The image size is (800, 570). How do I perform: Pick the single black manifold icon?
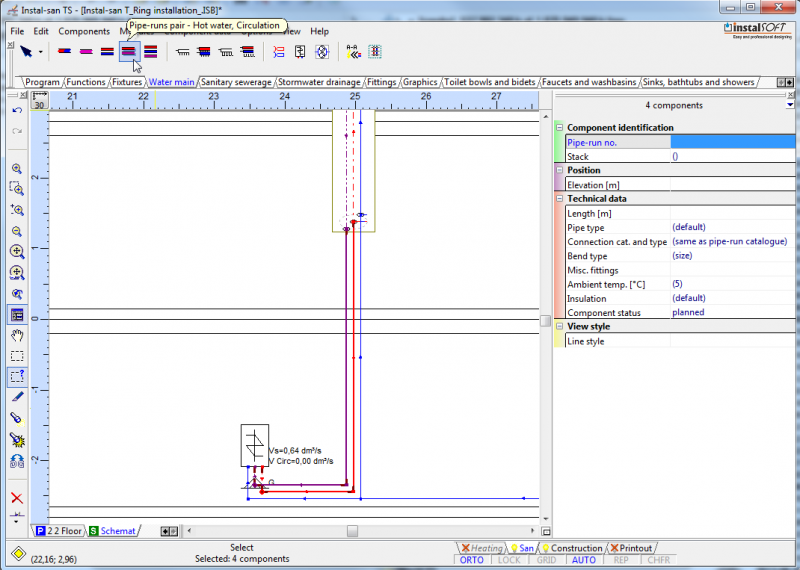pos(182,52)
